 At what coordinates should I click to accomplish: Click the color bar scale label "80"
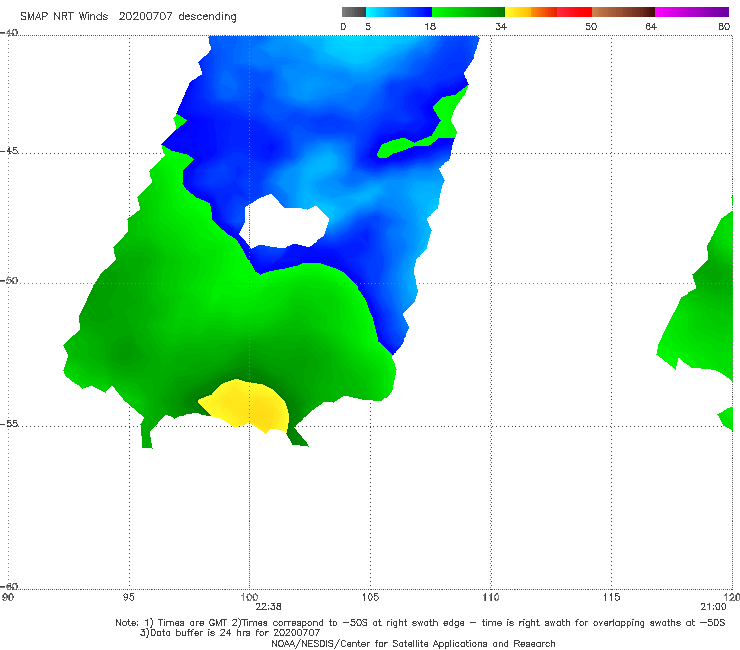tap(724, 26)
